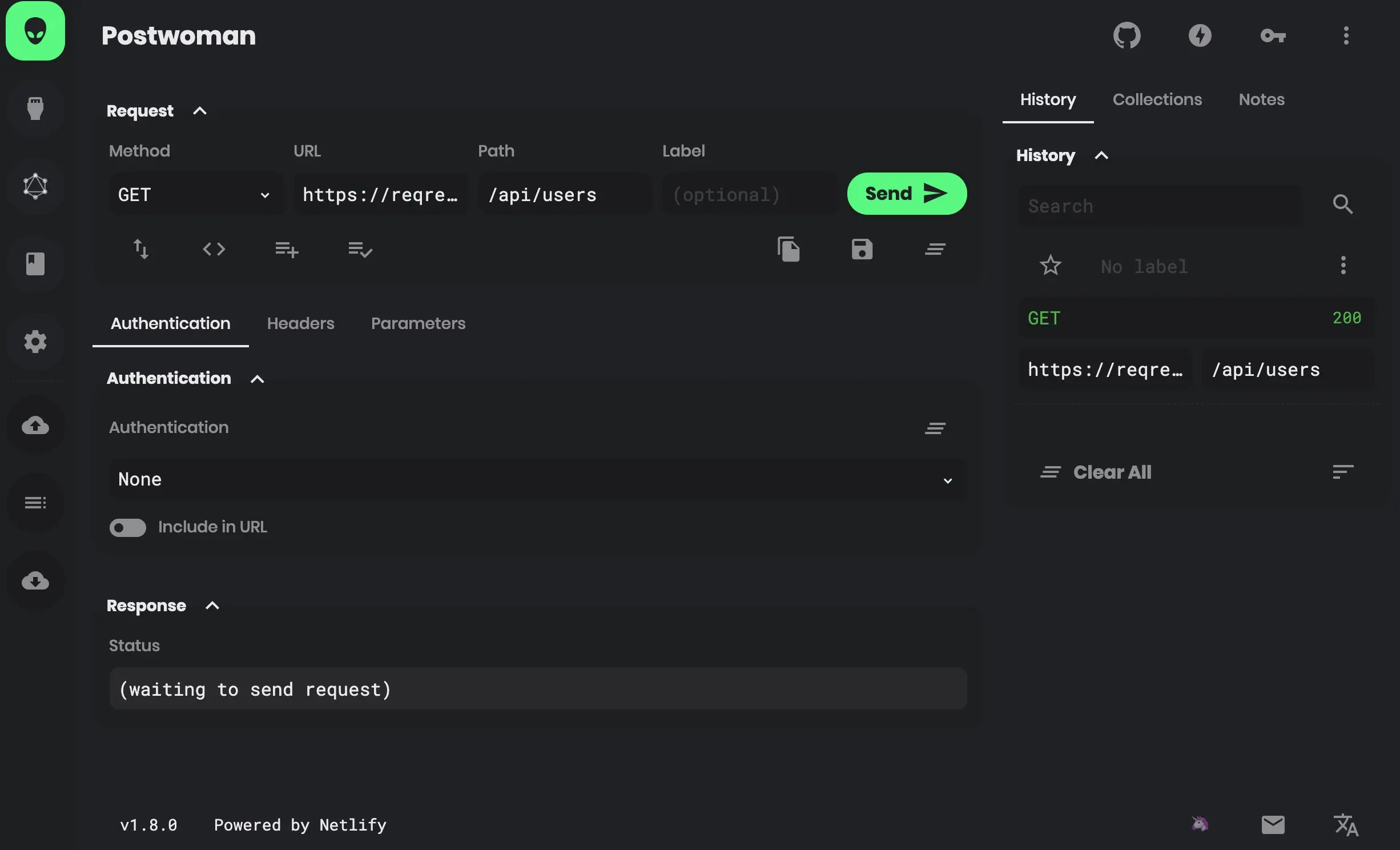Viewport: 1400px width, 850px height.
Task: Switch to the Headers tab
Action: click(x=301, y=323)
